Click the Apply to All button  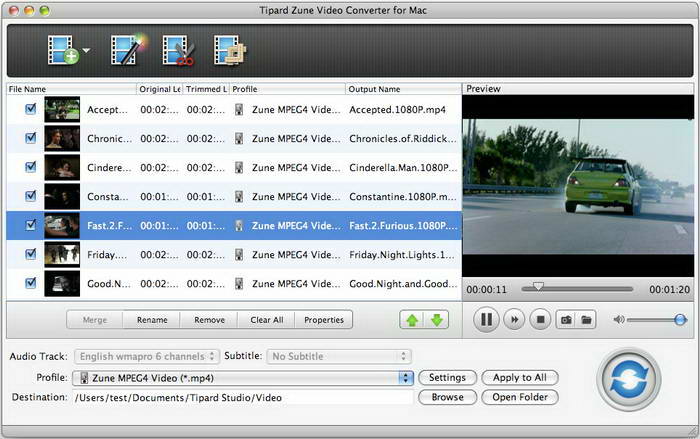click(x=519, y=378)
